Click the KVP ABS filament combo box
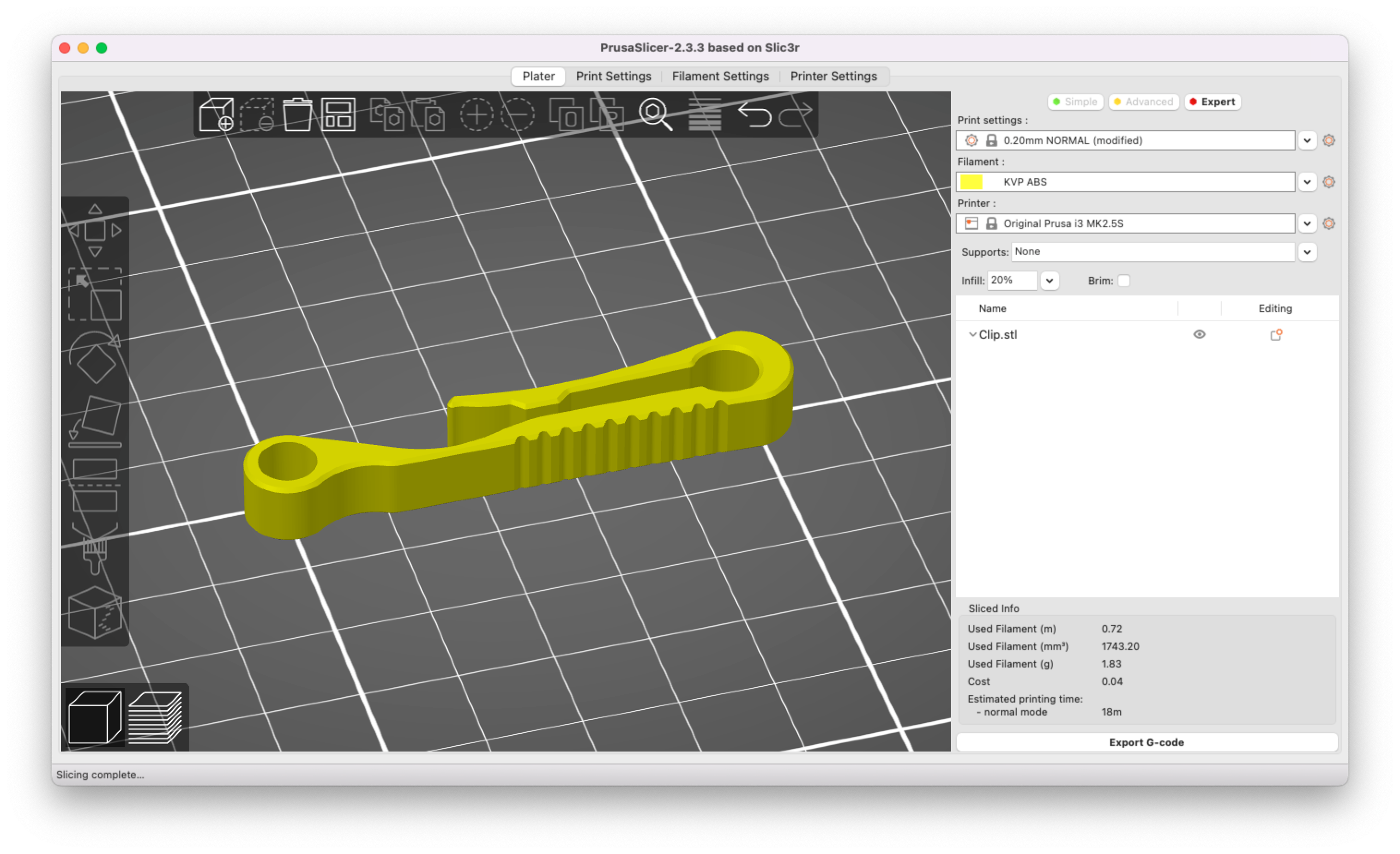 pos(1125,182)
